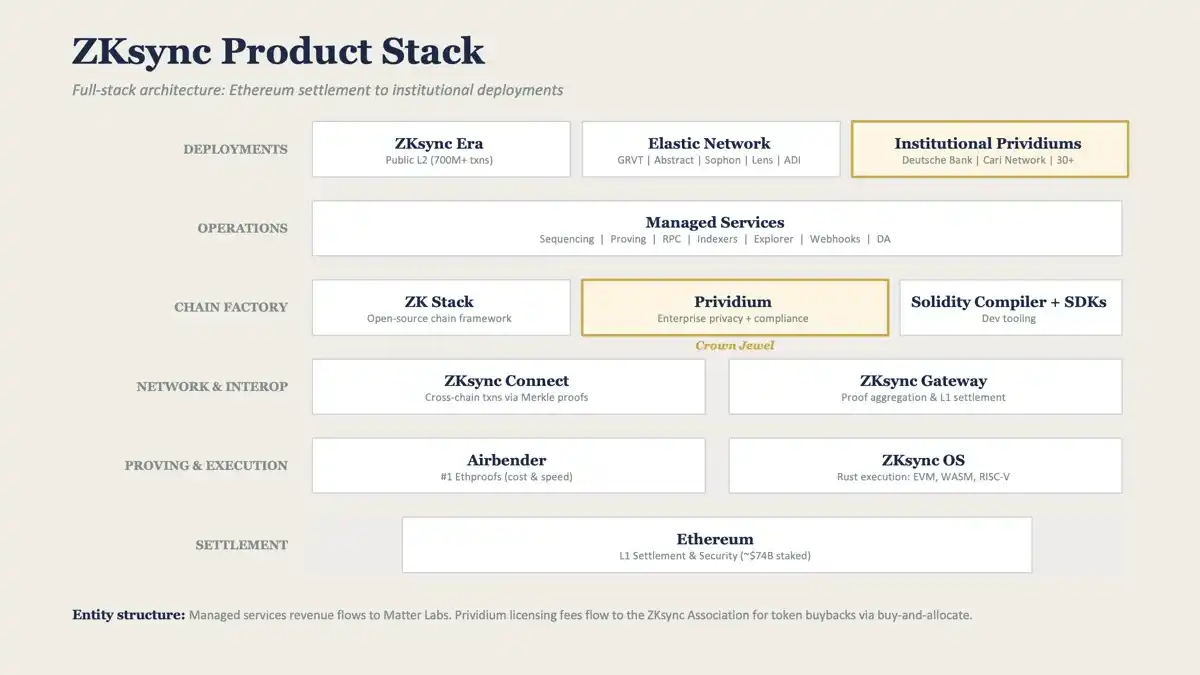Click the Solidity Compiler + SDKs box
The width and height of the screenshot is (1200, 675).
pos(1010,307)
